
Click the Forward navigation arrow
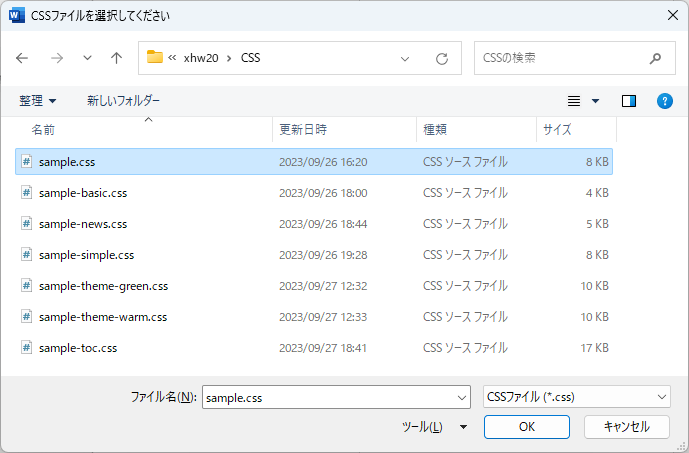(56, 58)
